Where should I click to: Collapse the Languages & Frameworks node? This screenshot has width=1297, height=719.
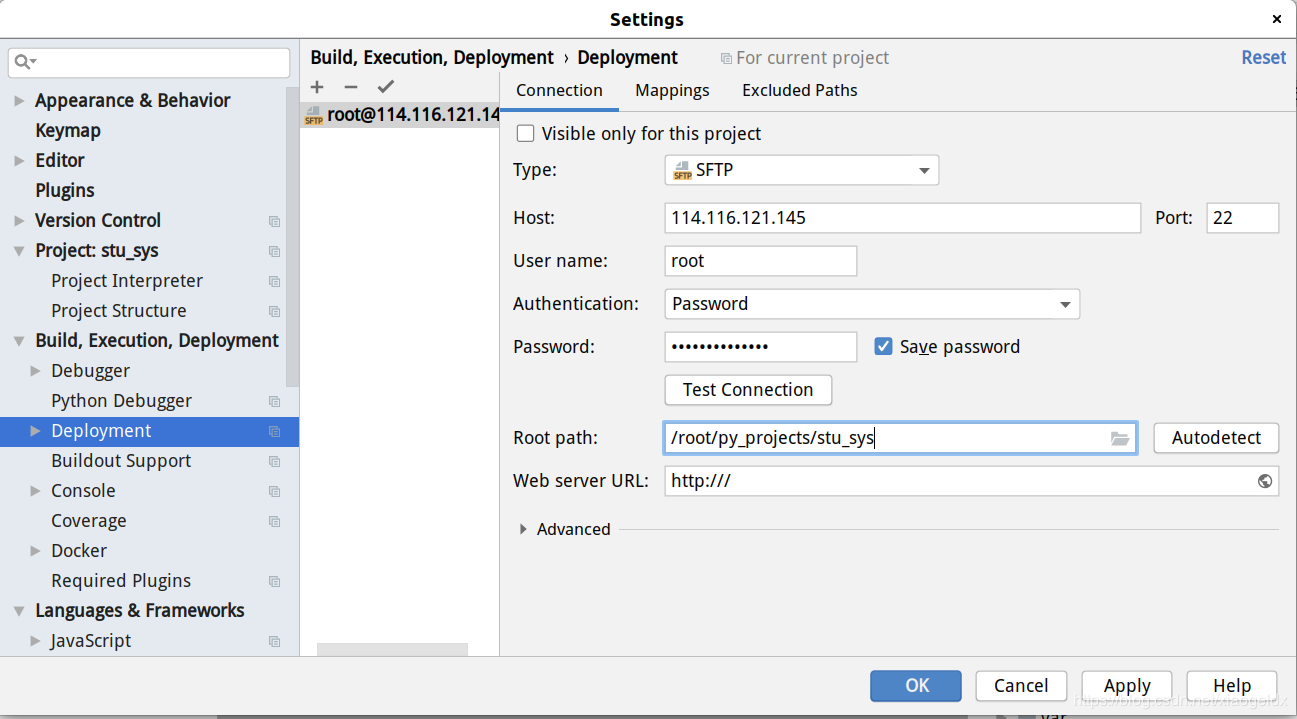[19, 611]
